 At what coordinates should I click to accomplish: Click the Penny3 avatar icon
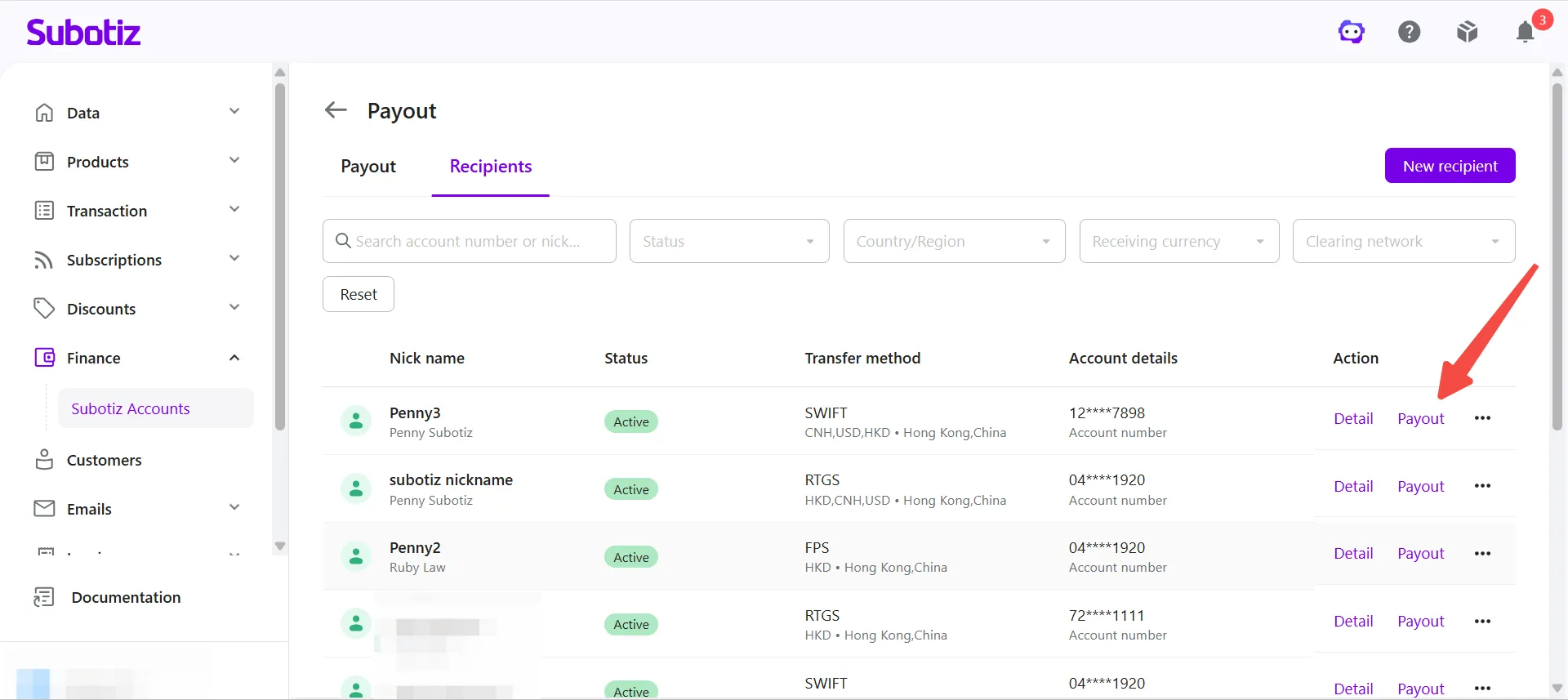pyautogui.click(x=355, y=421)
